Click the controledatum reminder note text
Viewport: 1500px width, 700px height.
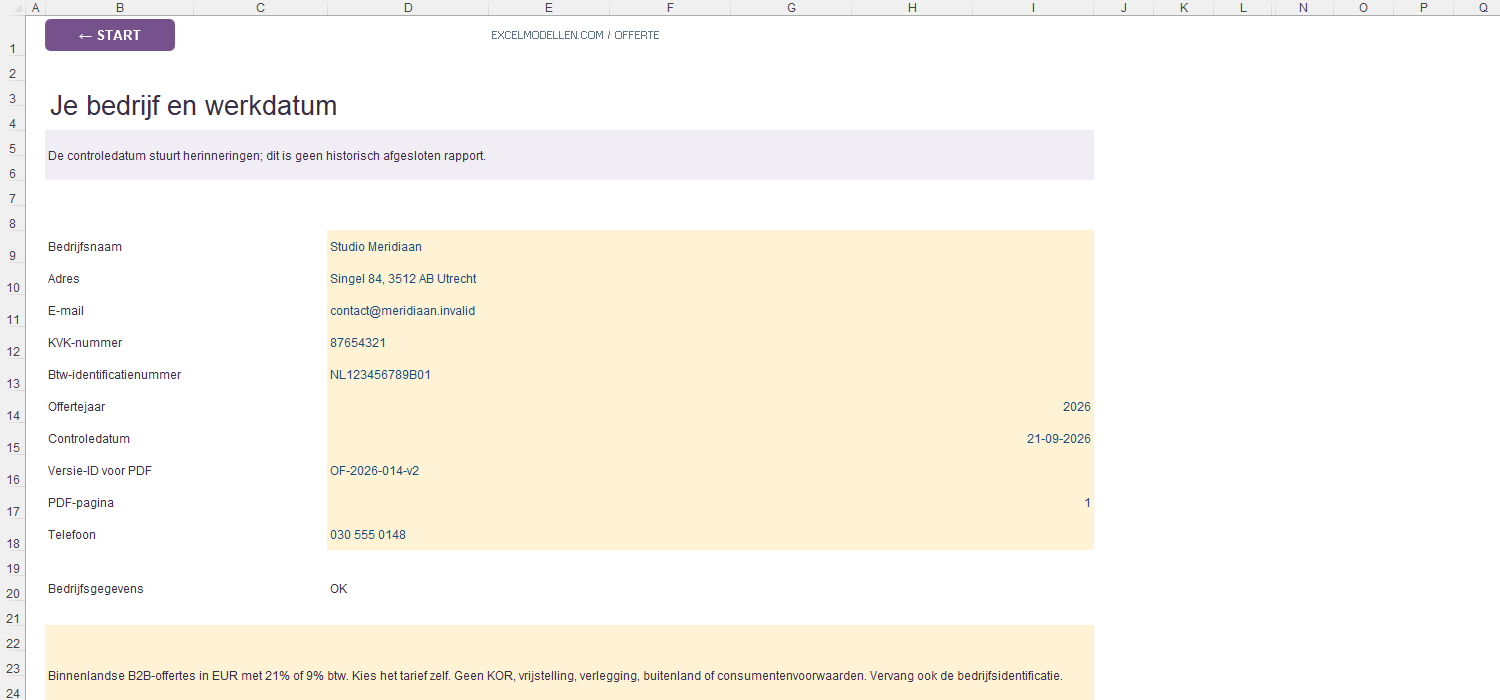(x=267, y=156)
